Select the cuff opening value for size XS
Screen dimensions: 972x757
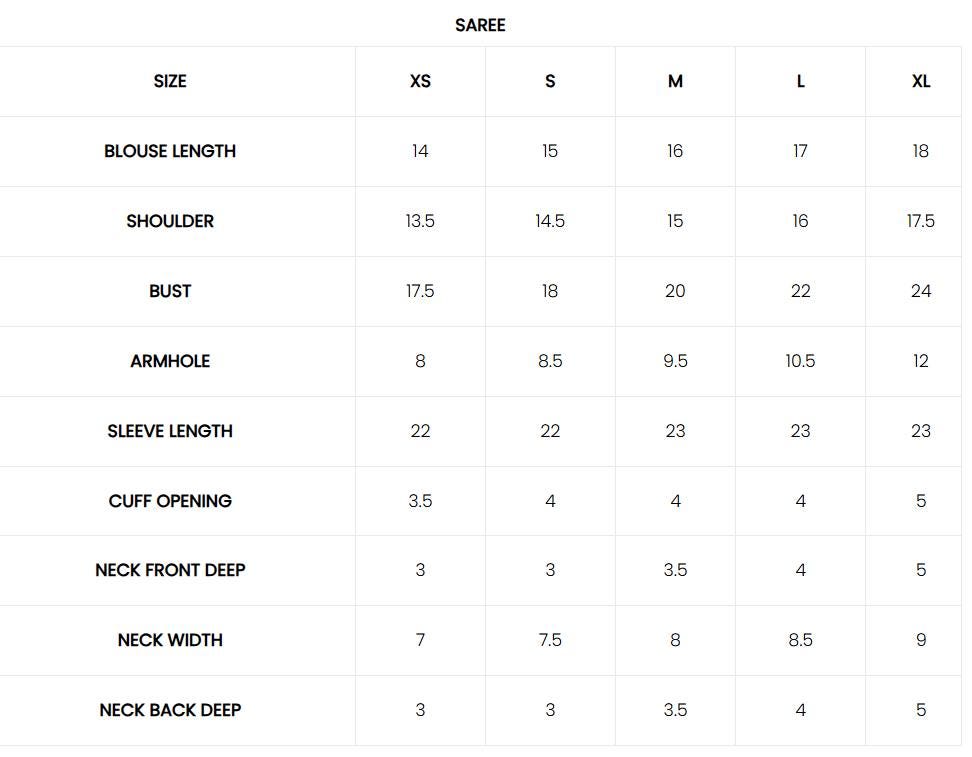point(420,501)
